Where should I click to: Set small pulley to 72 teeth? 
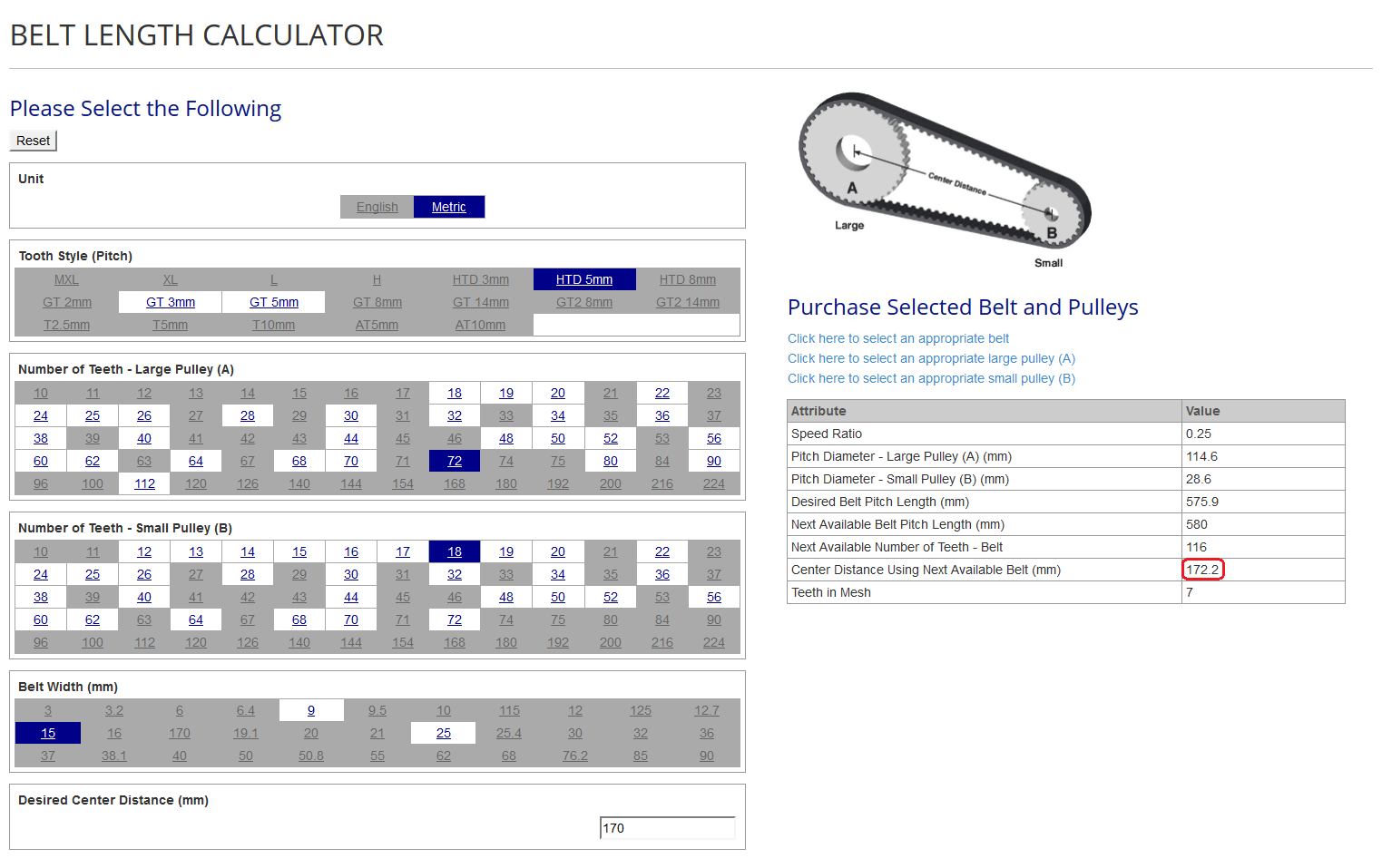(x=455, y=619)
